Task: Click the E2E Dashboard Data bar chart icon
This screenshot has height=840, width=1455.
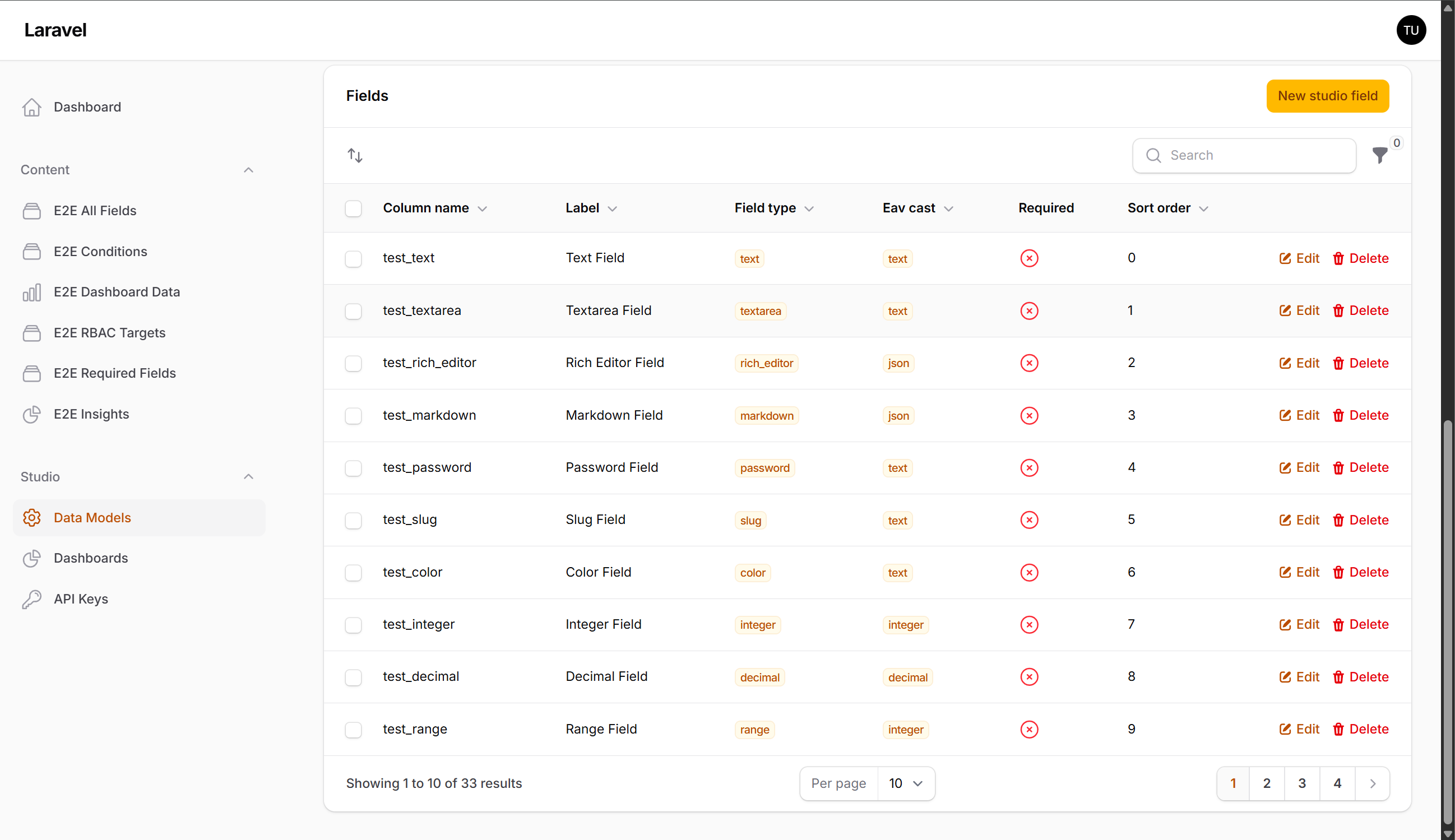Action: [x=32, y=292]
